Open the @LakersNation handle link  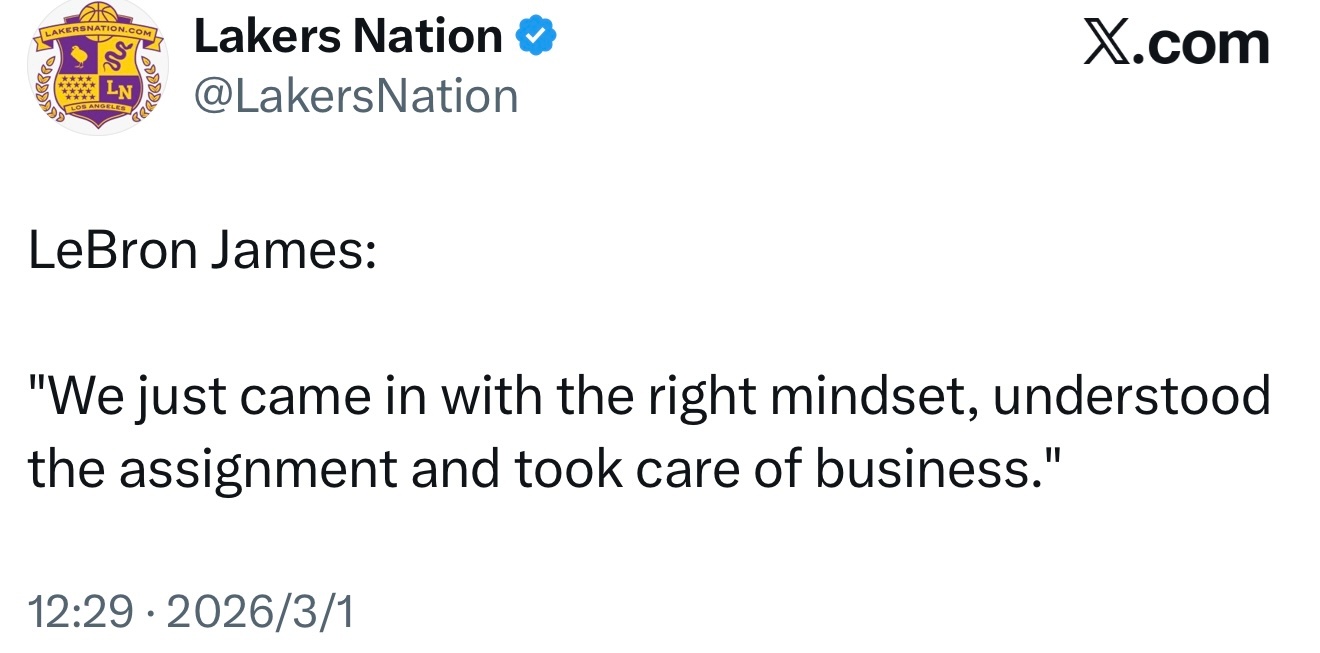point(355,96)
